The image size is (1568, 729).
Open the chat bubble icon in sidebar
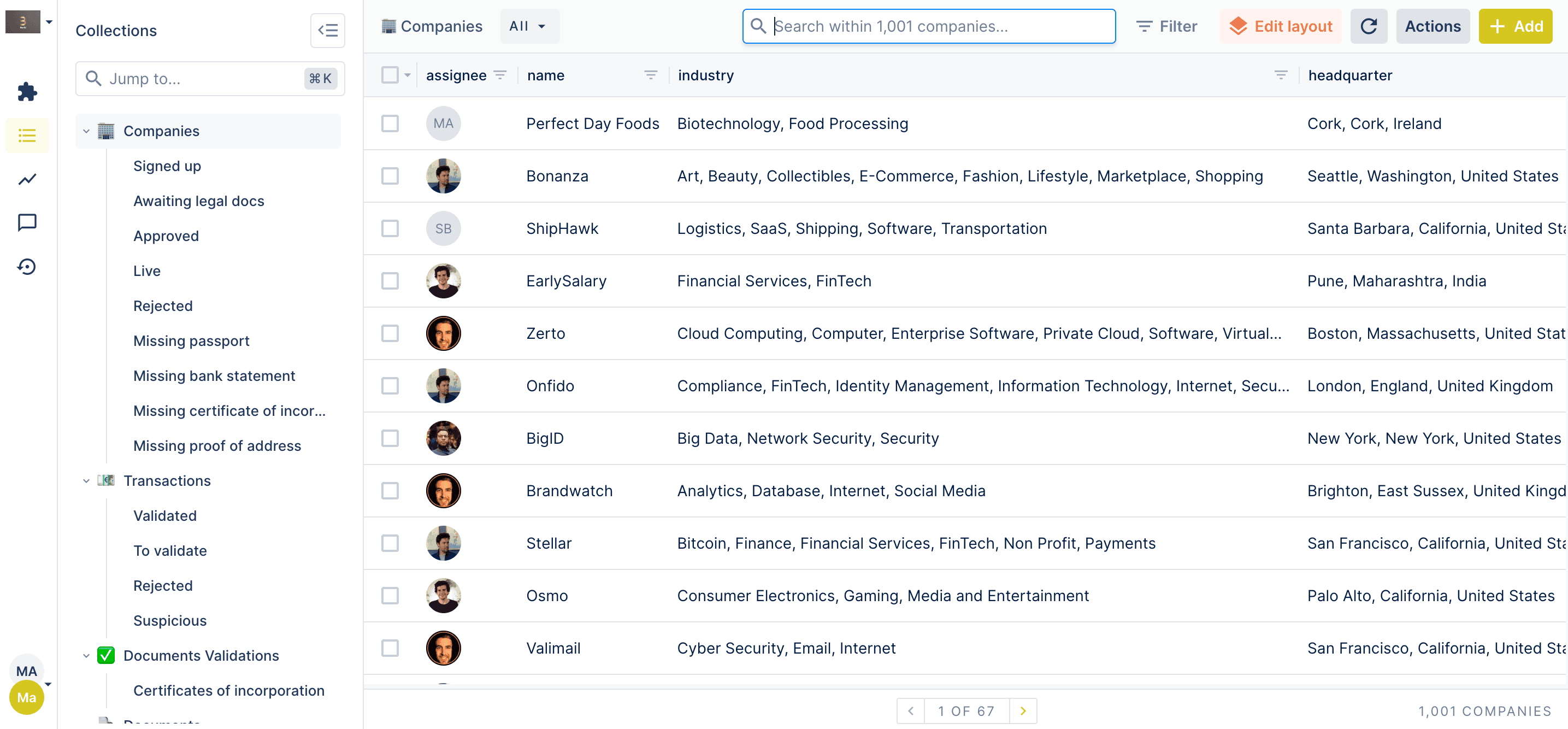pyautogui.click(x=27, y=222)
